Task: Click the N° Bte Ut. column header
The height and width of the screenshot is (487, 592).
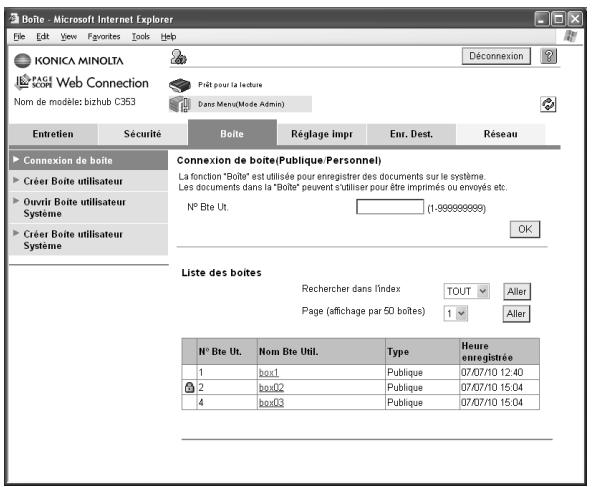Action: 227,351
